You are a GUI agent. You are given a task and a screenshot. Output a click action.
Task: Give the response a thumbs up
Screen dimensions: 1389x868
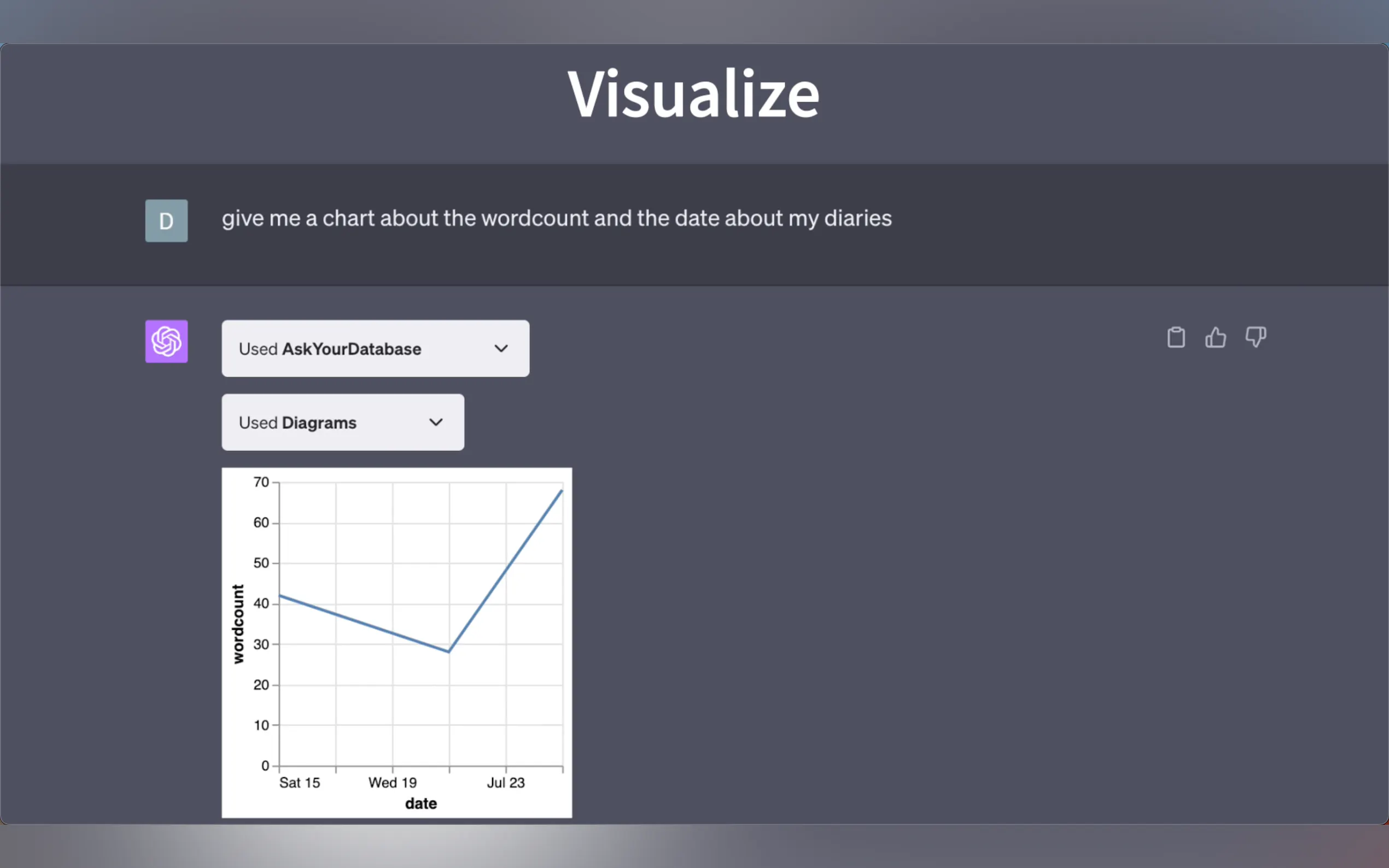coord(1215,337)
